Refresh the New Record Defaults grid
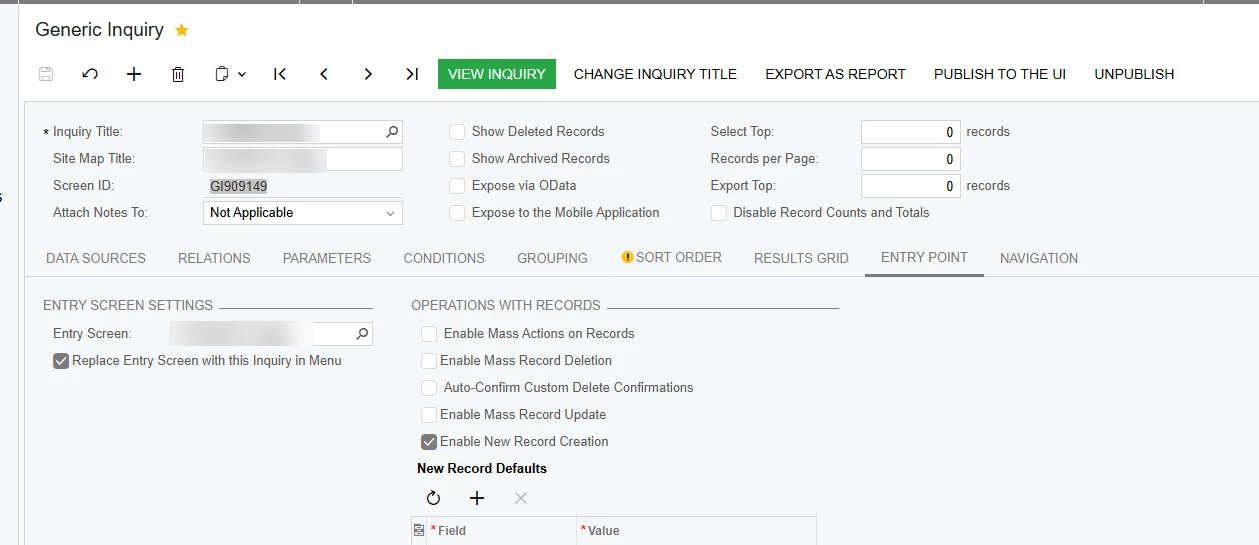1259x545 pixels. click(x=433, y=498)
